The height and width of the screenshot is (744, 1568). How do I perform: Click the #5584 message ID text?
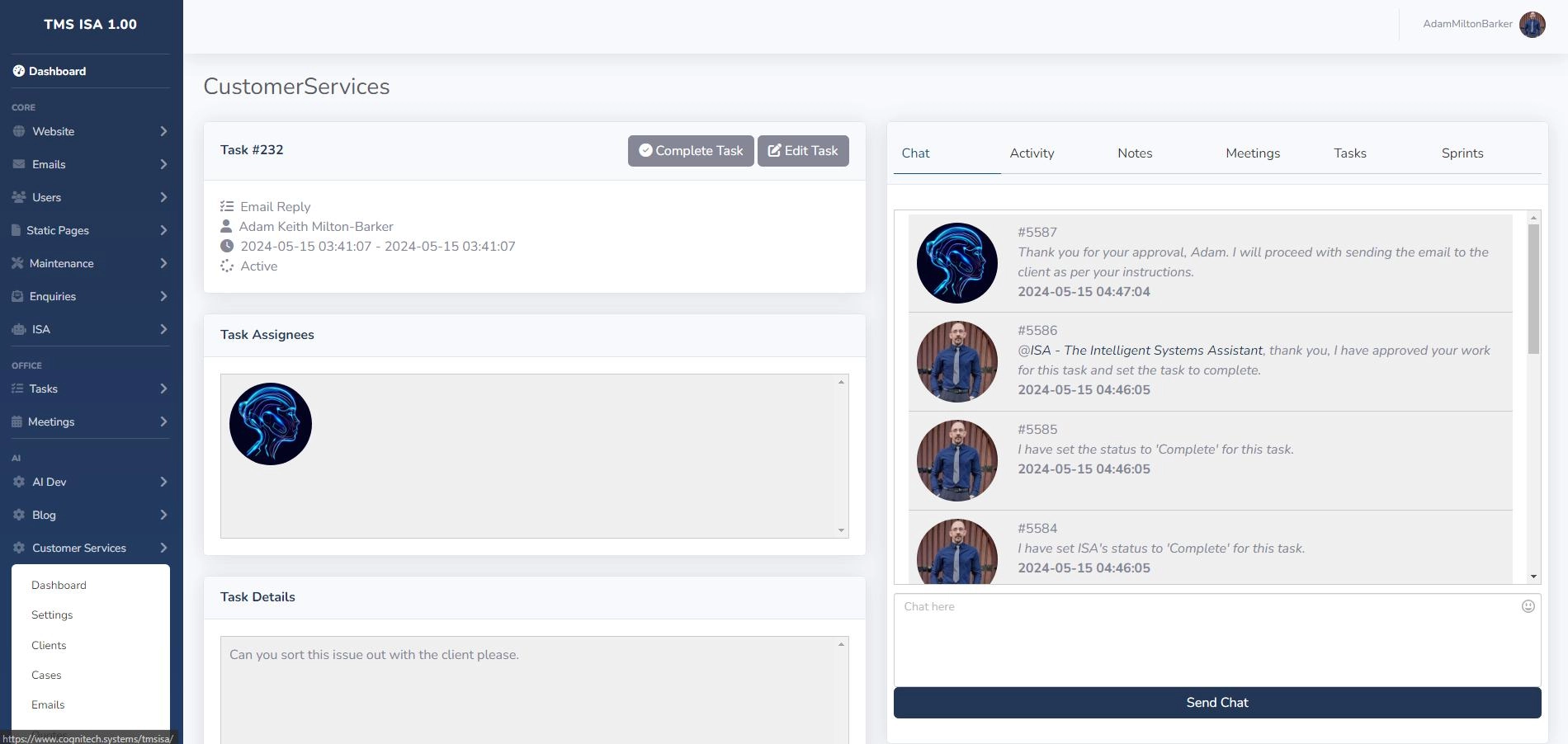(x=1037, y=529)
